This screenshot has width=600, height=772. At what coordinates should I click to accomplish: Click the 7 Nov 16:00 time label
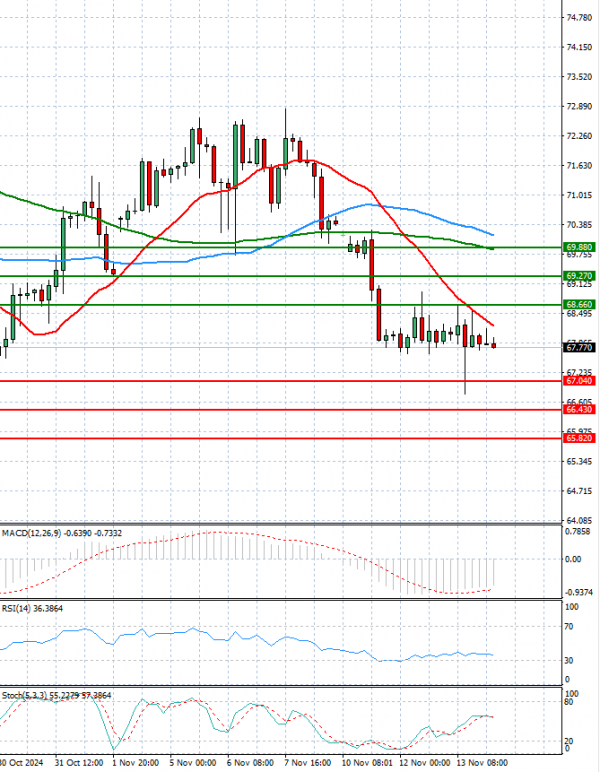pos(308,763)
